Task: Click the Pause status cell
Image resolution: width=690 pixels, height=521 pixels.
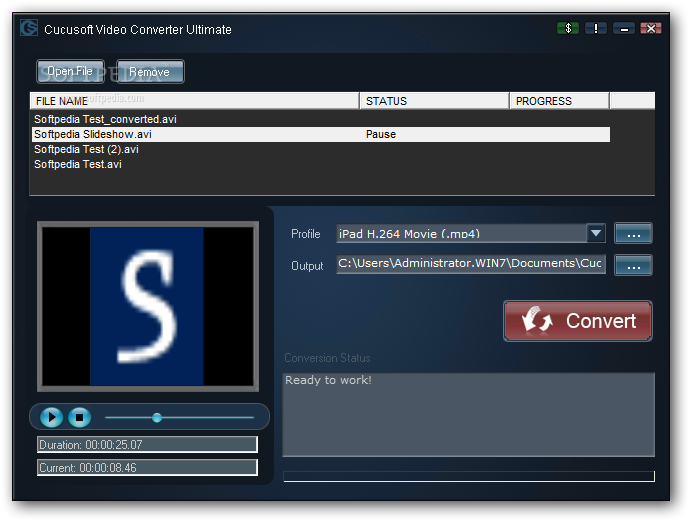Action: click(381, 134)
